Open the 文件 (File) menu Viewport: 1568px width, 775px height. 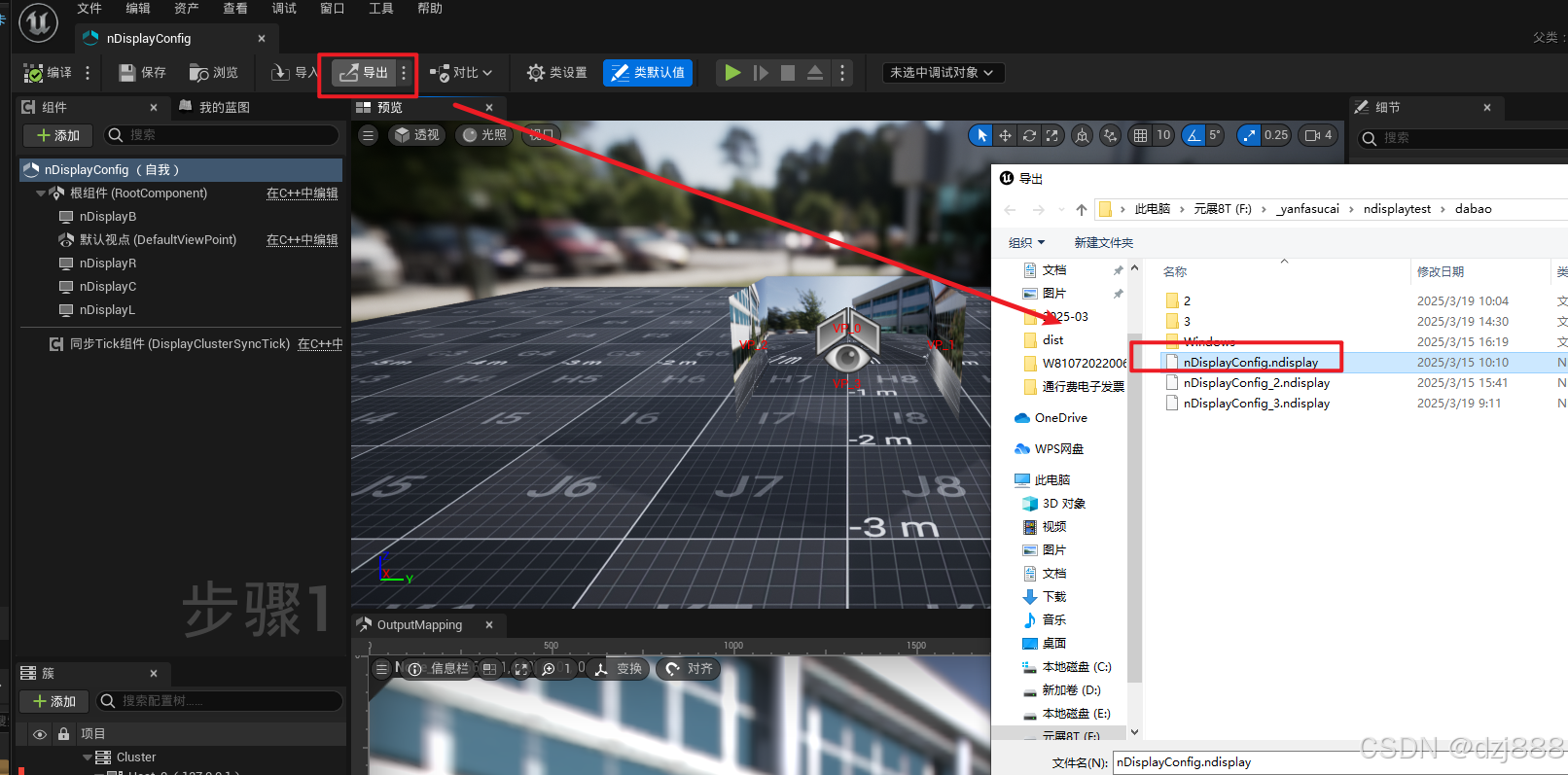point(89,9)
